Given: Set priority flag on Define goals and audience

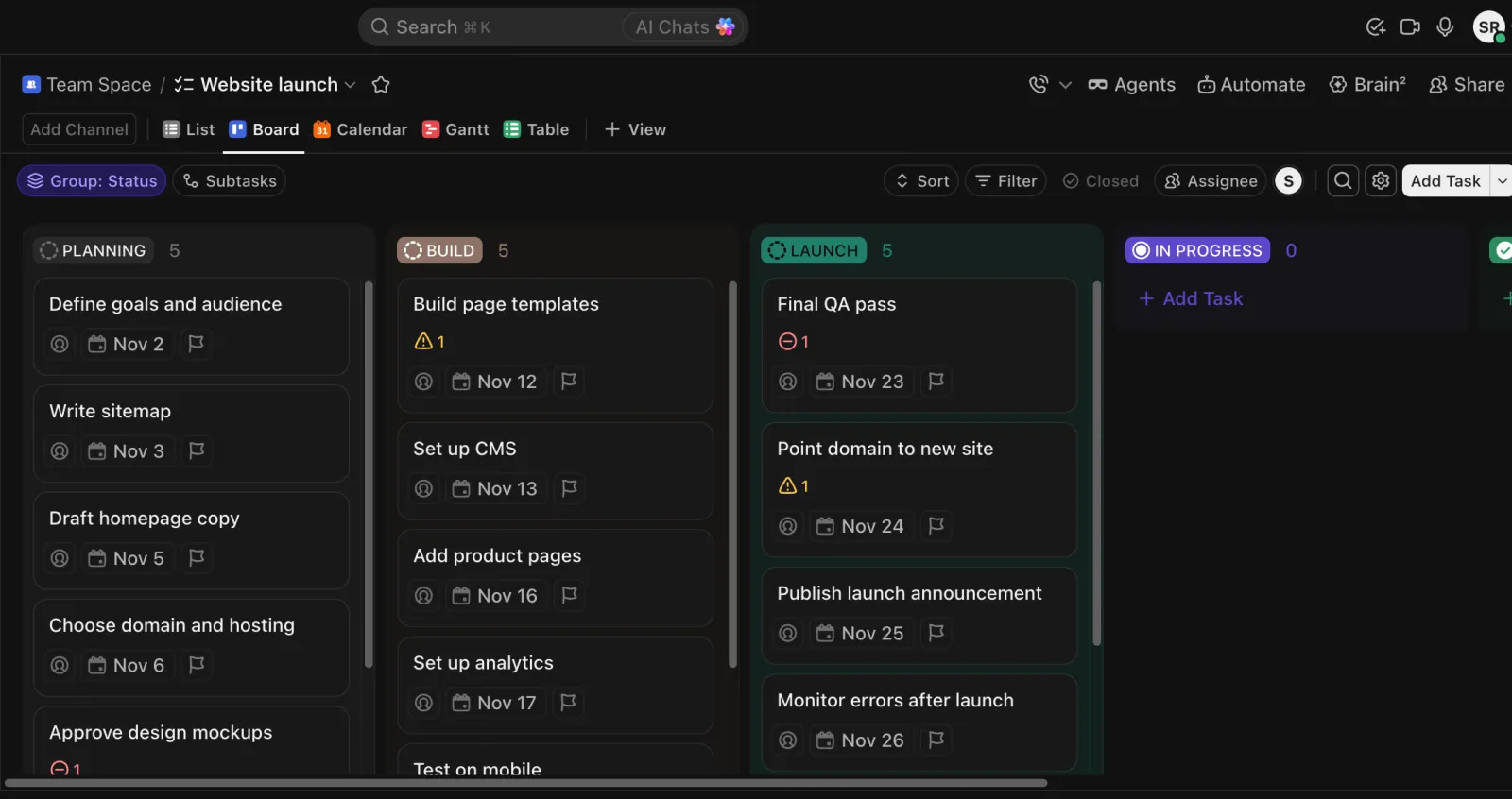Looking at the screenshot, I should (x=197, y=344).
